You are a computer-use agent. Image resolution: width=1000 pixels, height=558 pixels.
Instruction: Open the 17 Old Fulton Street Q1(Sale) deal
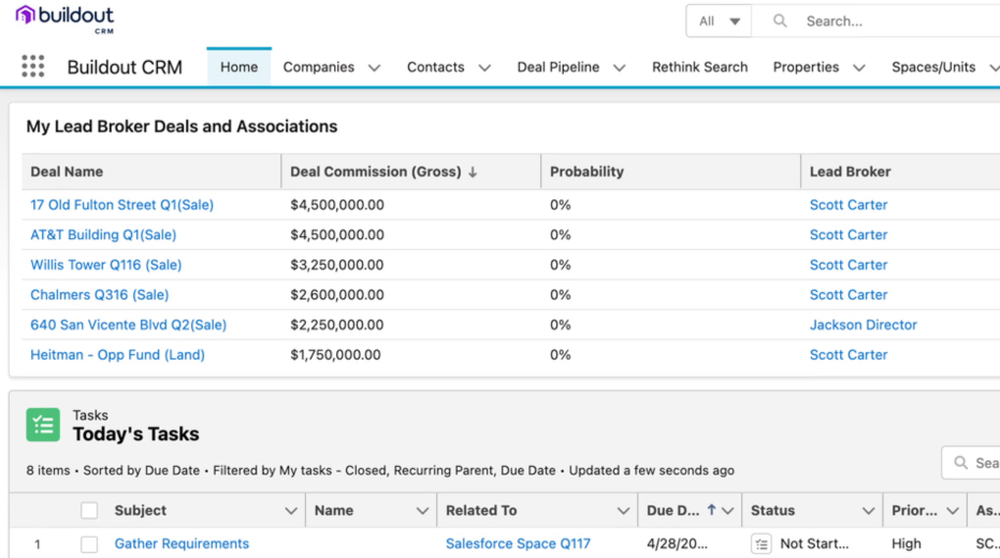click(x=122, y=205)
